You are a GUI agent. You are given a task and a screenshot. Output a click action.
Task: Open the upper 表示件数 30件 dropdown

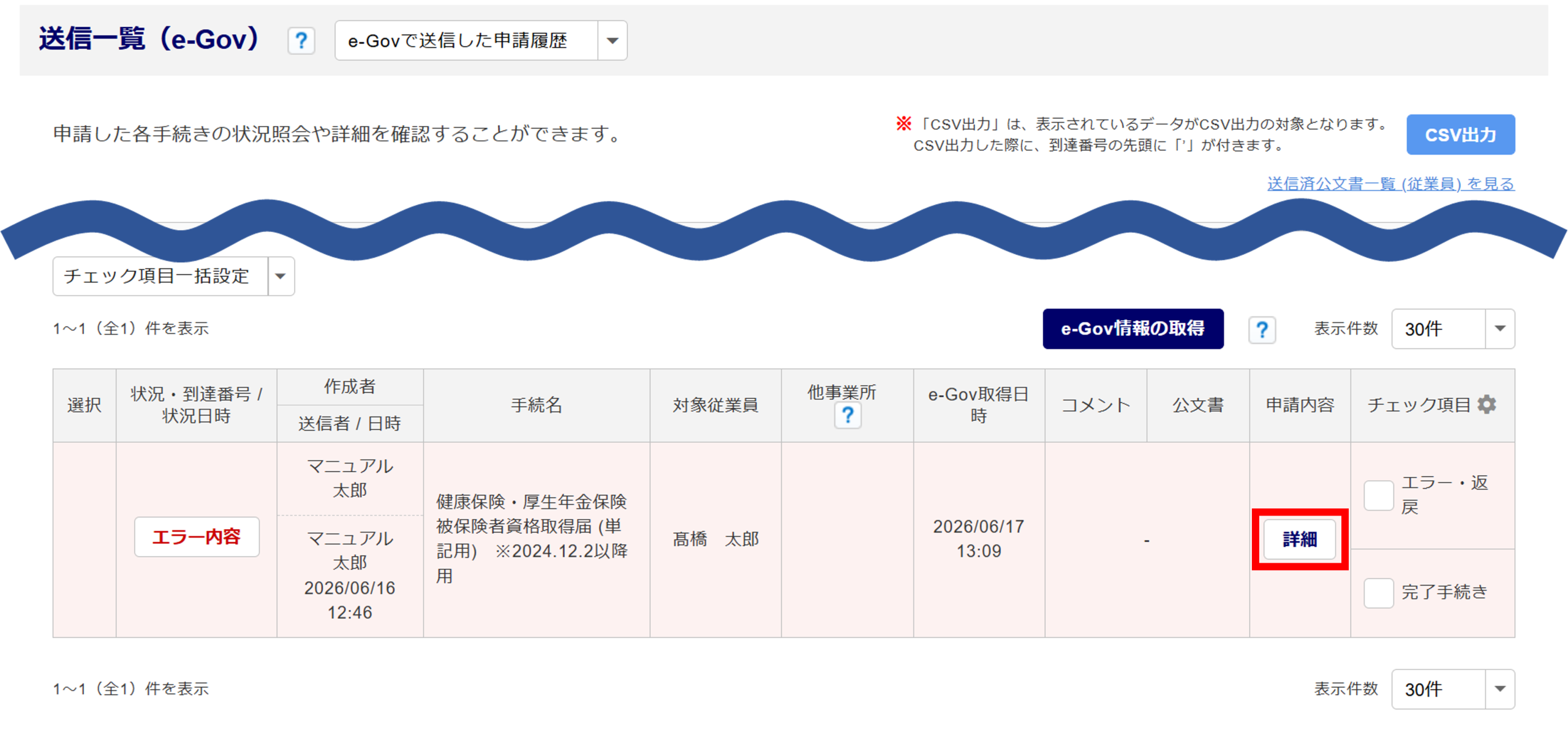(1452, 329)
